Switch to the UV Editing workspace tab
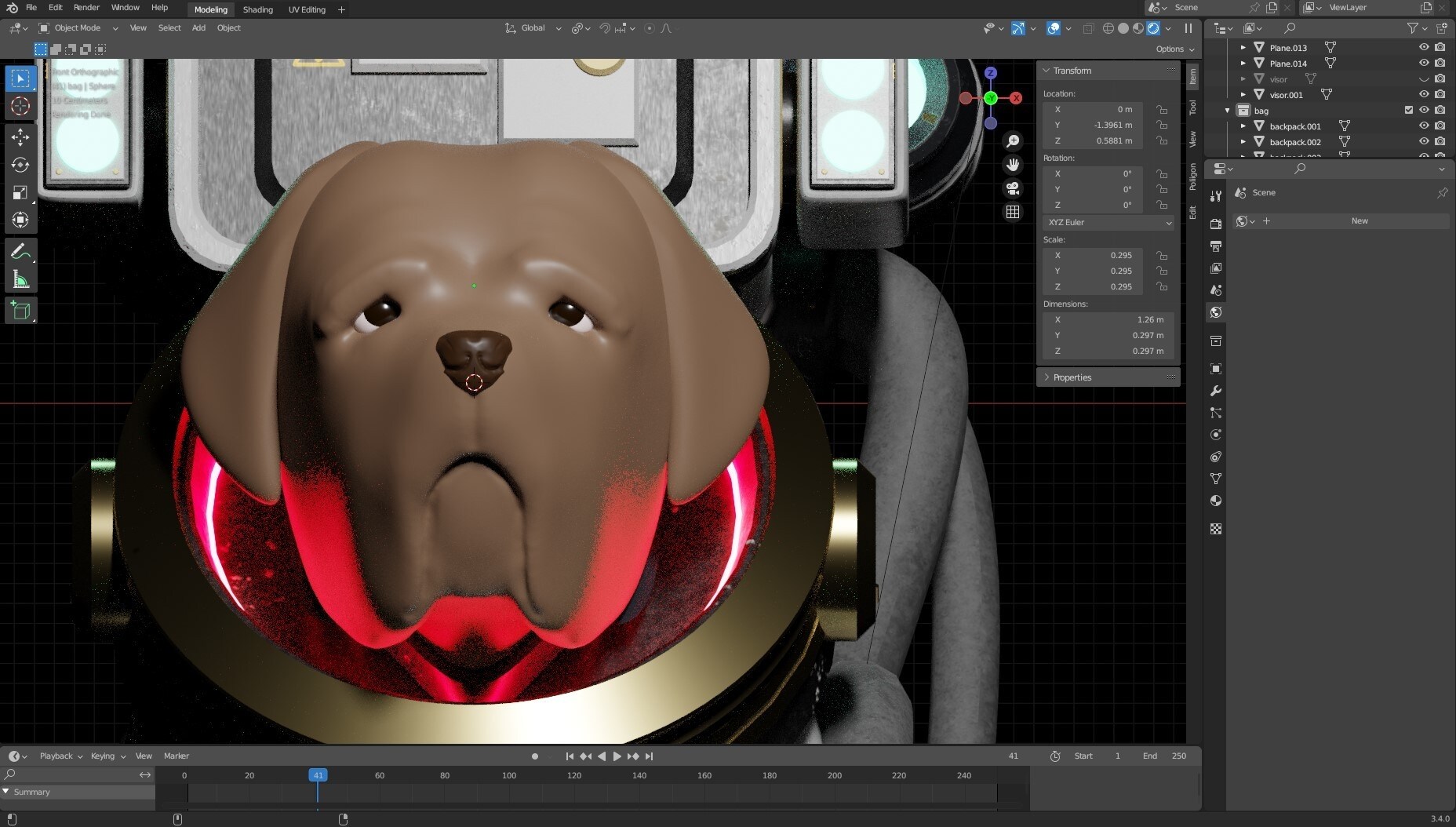 point(307,9)
